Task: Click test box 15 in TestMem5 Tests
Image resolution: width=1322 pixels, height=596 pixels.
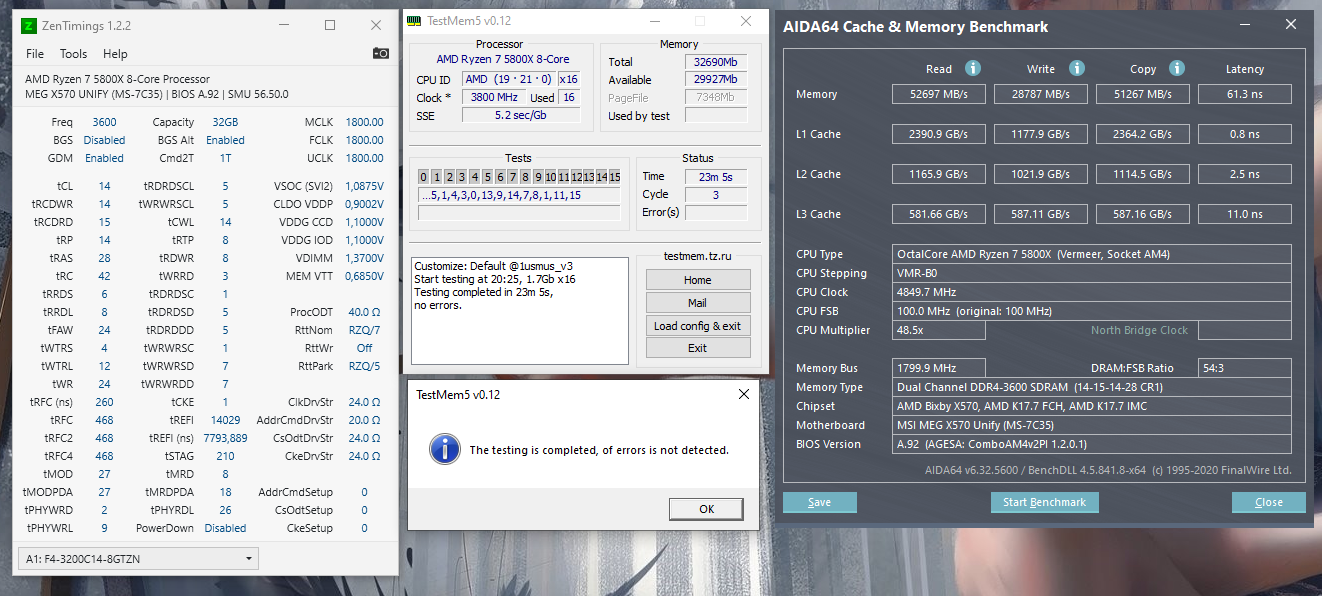Action: 614,177
